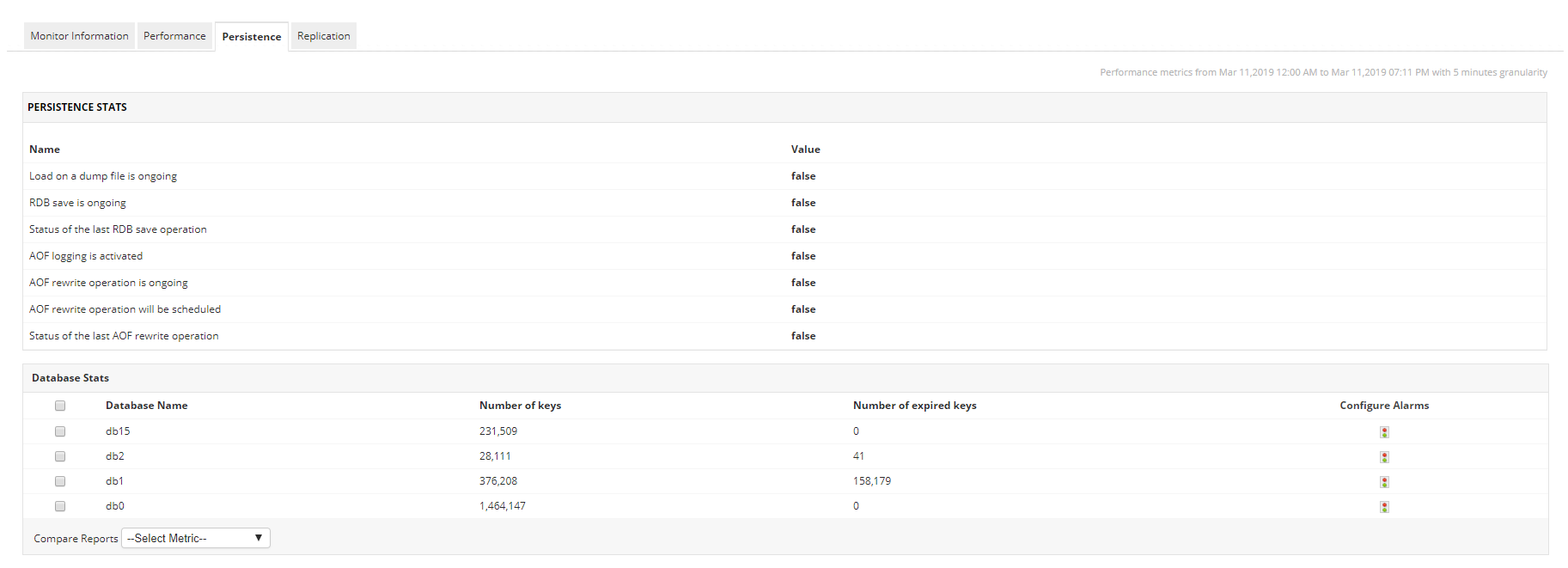Toggle the select-all databases header checkbox

[60, 406]
